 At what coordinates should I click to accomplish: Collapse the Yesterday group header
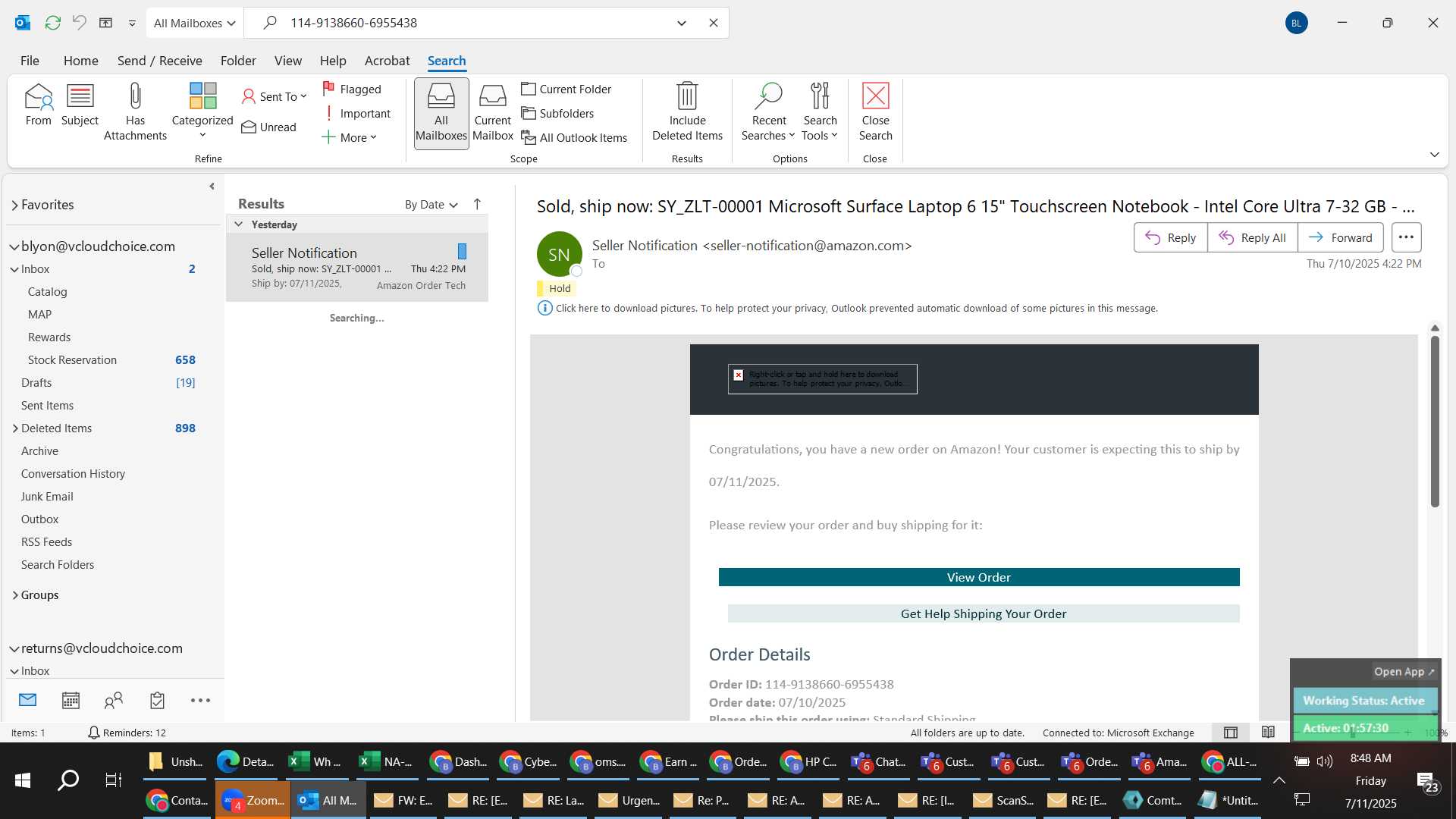[238, 224]
